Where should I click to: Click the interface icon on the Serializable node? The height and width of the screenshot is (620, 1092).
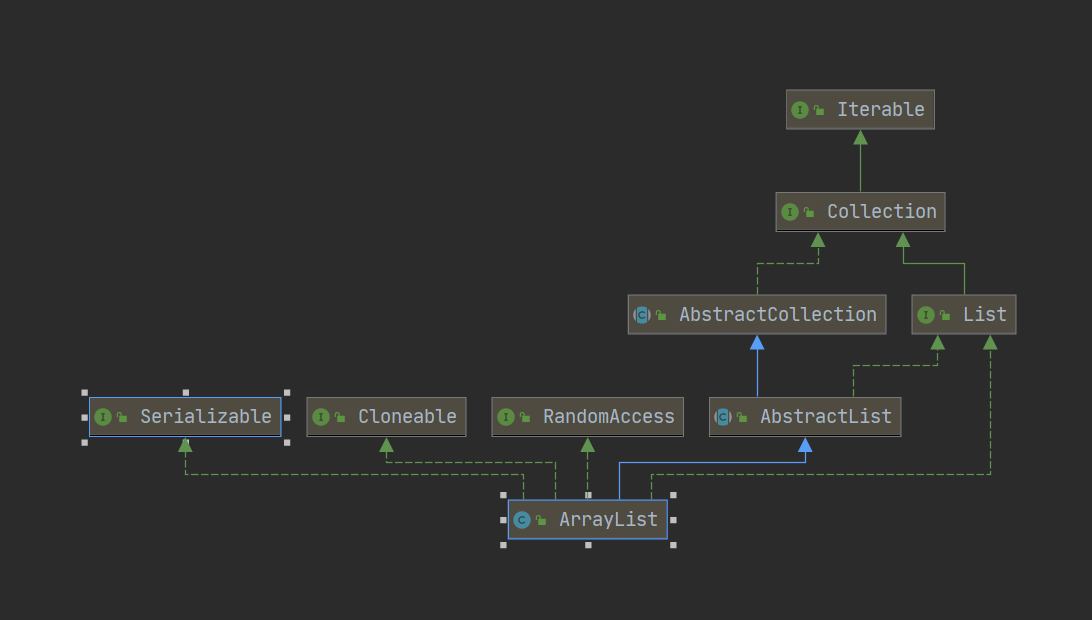[103, 417]
